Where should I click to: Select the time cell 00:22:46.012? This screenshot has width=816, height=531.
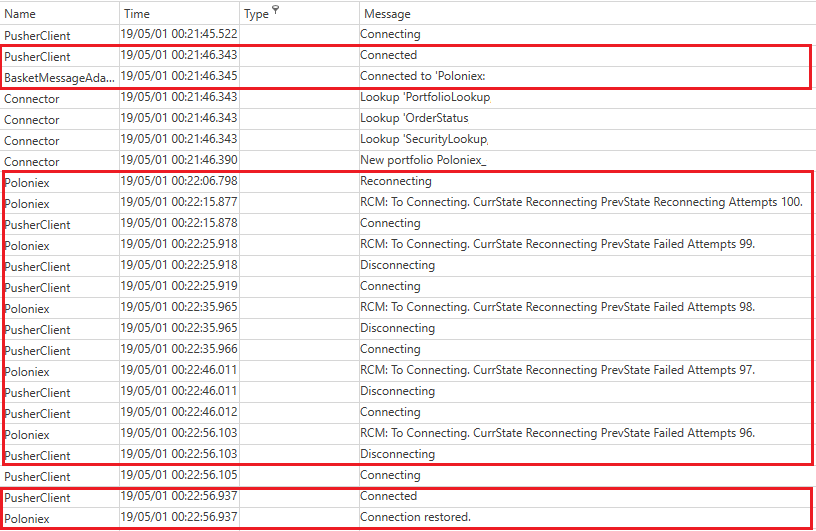pyautogui.click(x=179, y=412)
